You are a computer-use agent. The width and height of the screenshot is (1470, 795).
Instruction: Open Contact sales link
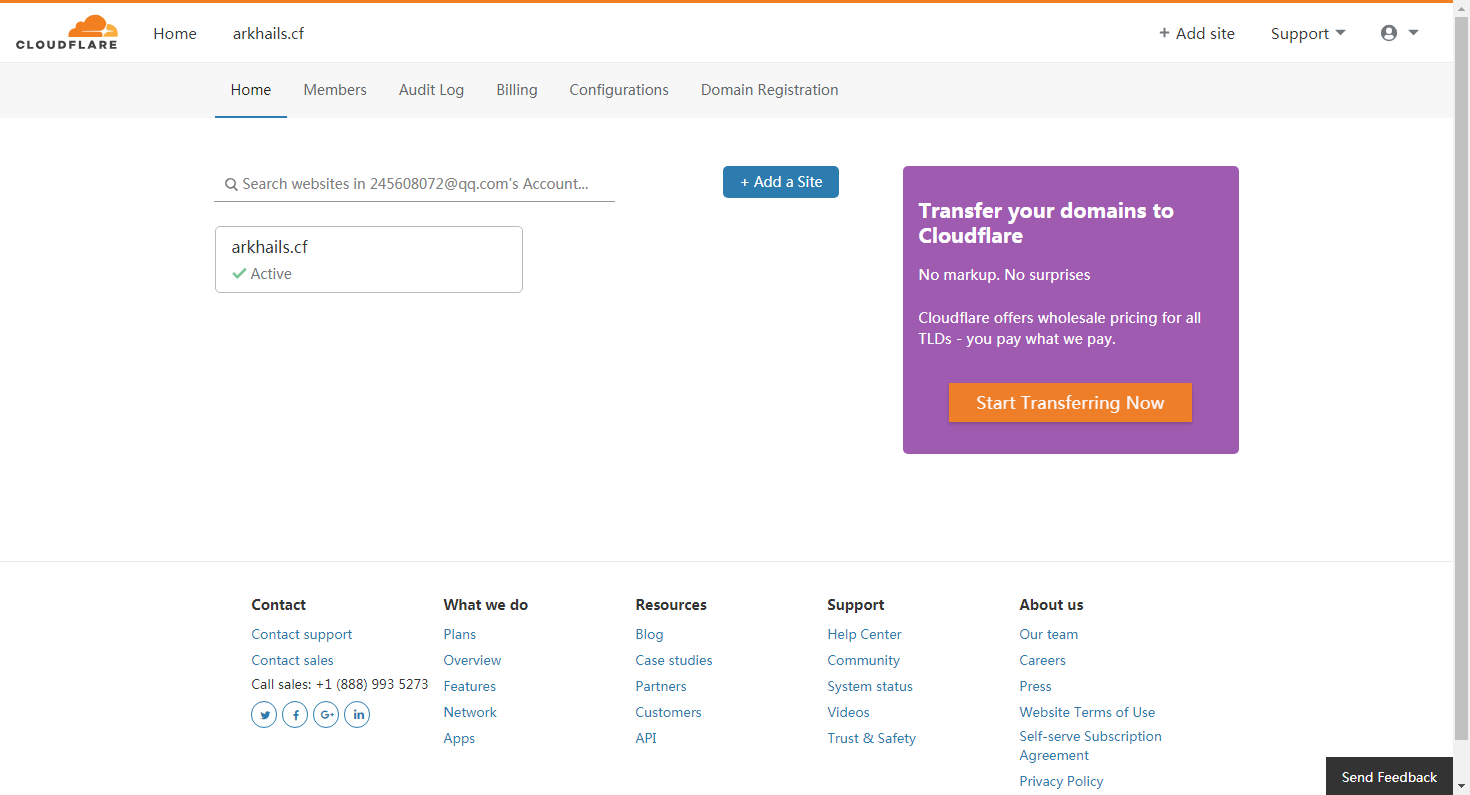tap(293, 660)
